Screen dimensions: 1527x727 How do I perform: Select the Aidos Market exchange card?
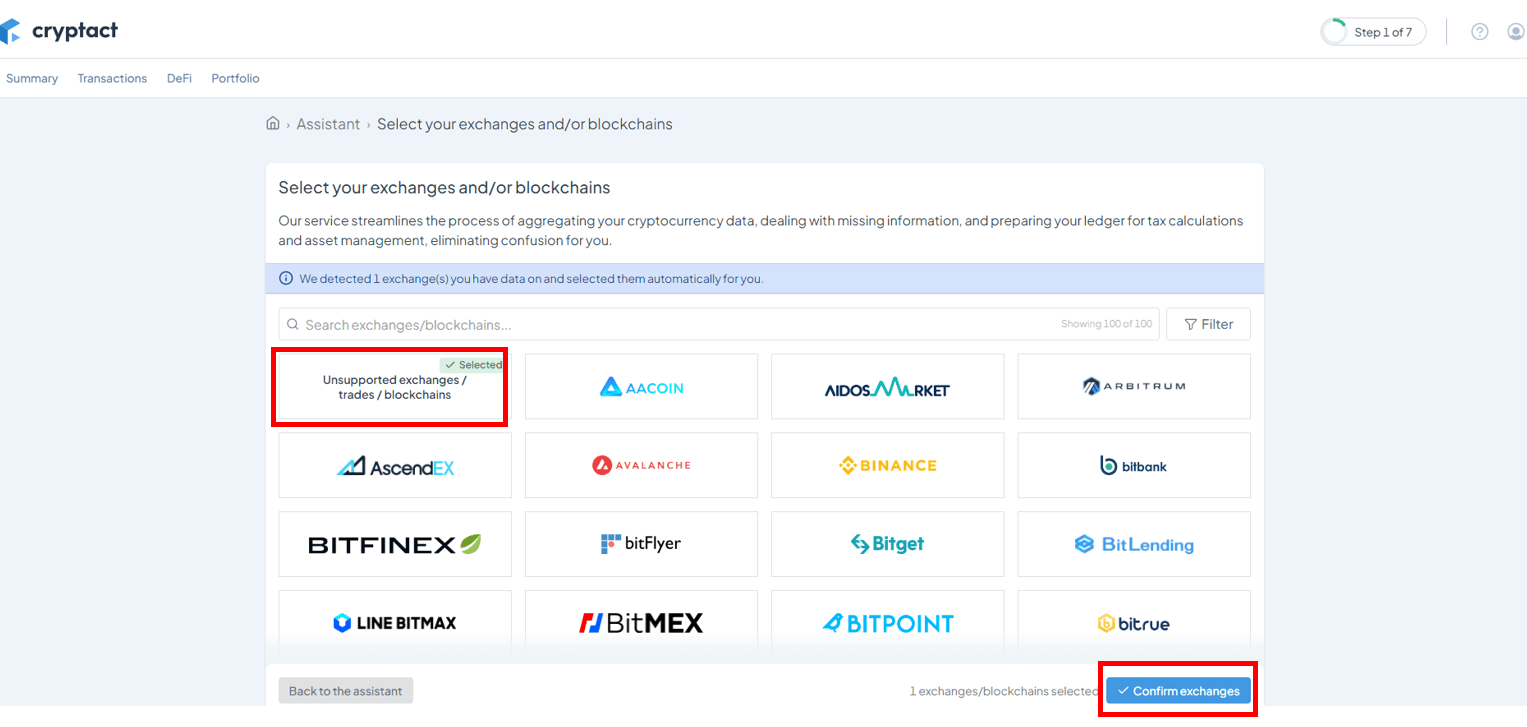point(887,386)
